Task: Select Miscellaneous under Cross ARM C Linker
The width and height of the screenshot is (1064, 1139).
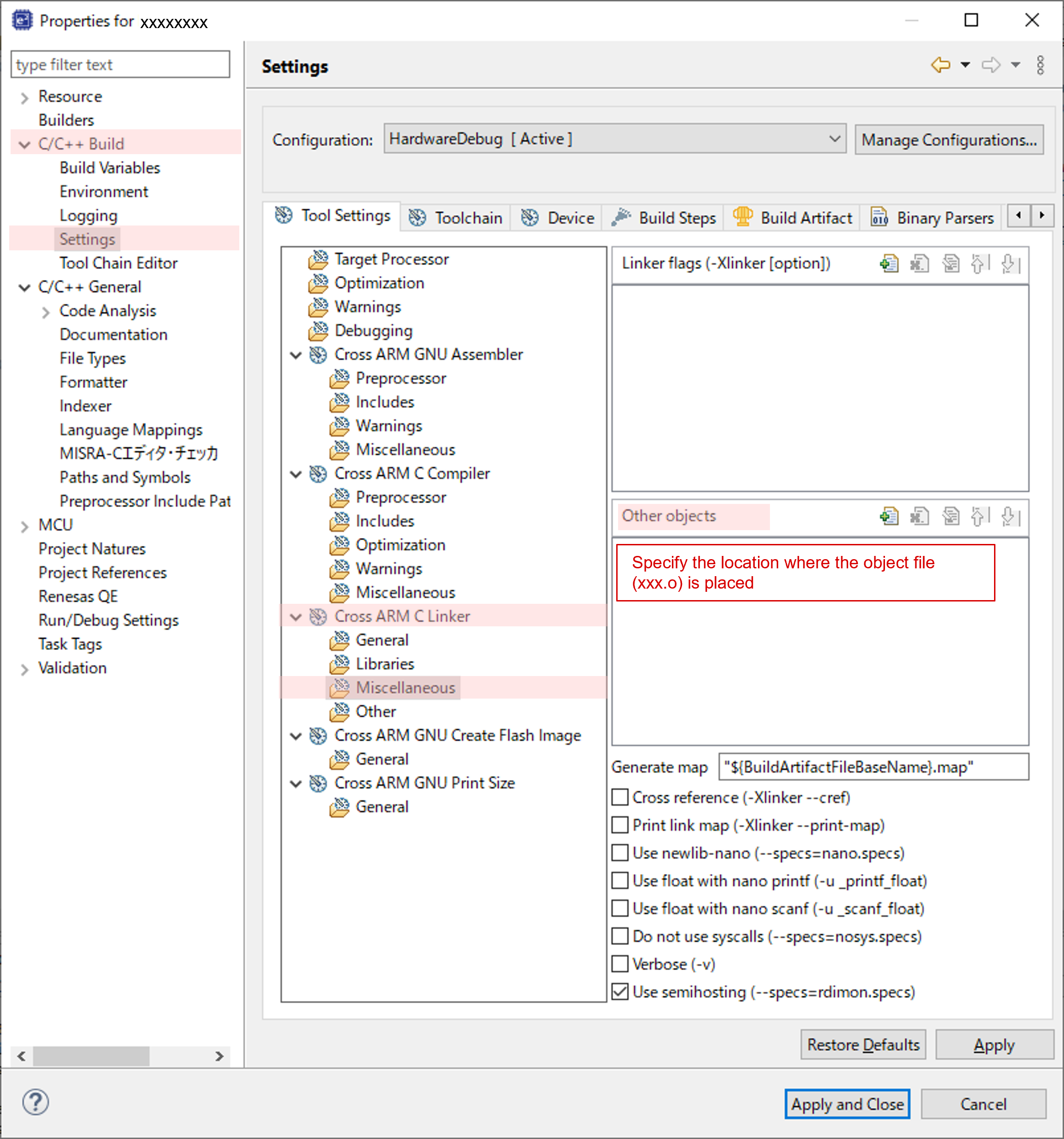Action: tap(405, 687)
